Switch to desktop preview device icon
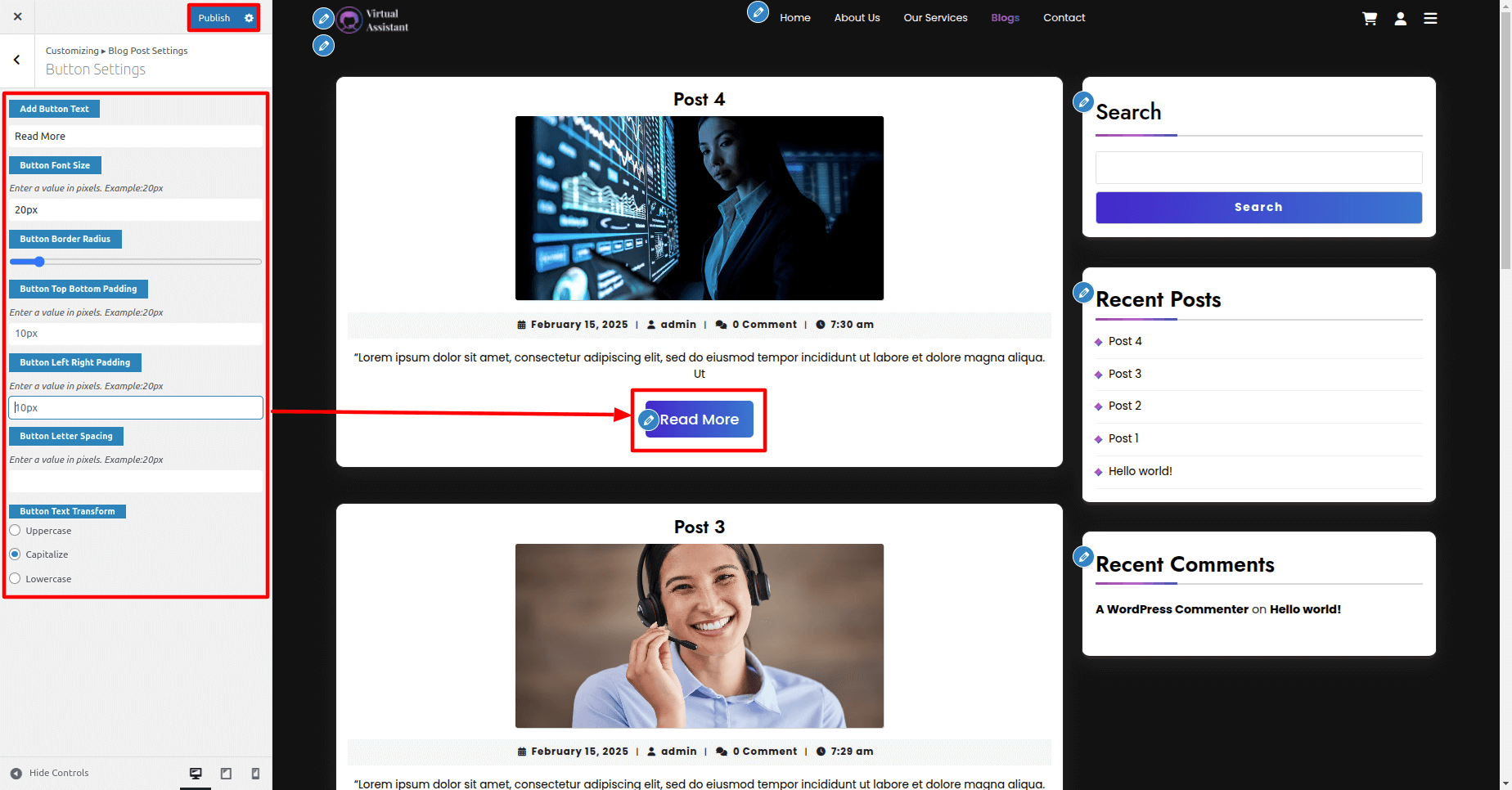The width and height of the screenshot is (1512, 790). pyautogui.click(x=196, y=774)
